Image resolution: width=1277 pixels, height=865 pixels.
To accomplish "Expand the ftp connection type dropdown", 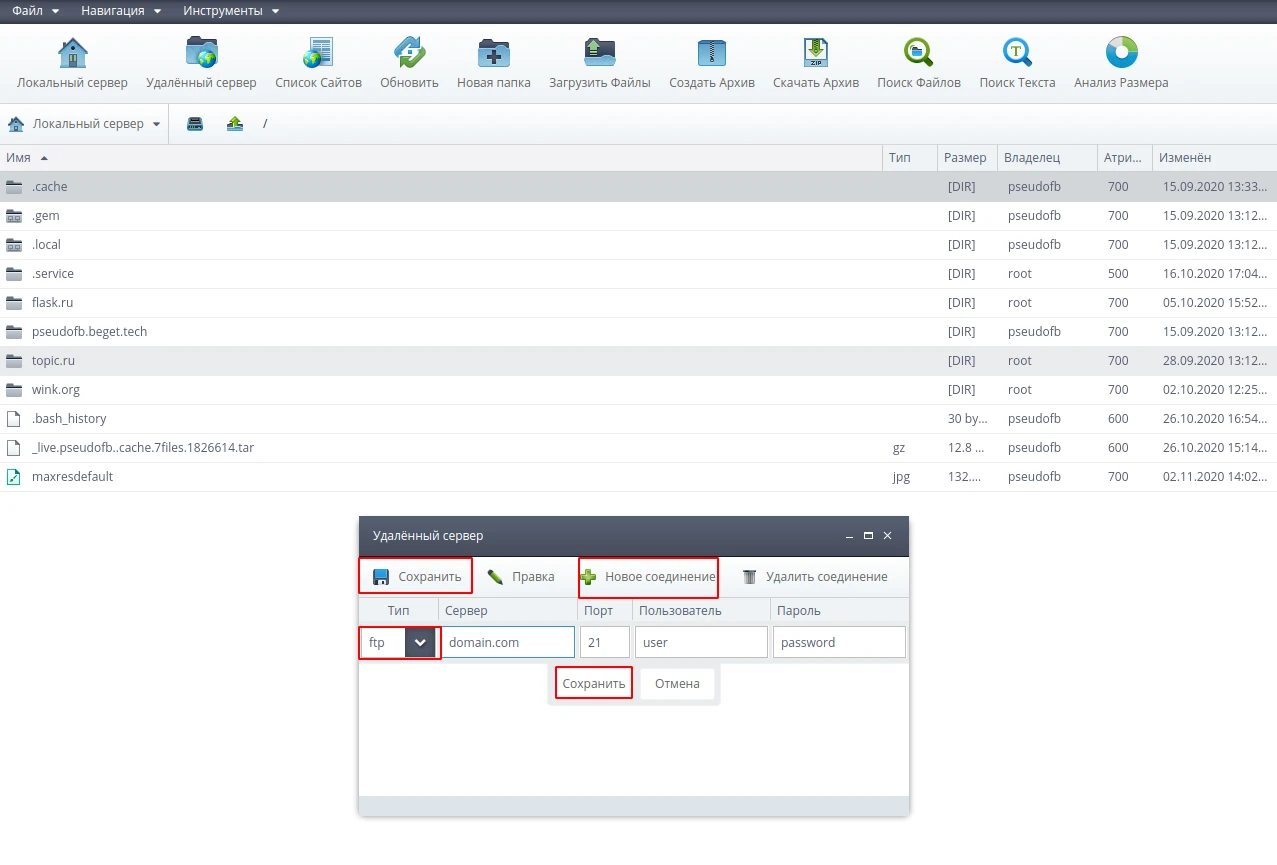I will coord(421,643).
